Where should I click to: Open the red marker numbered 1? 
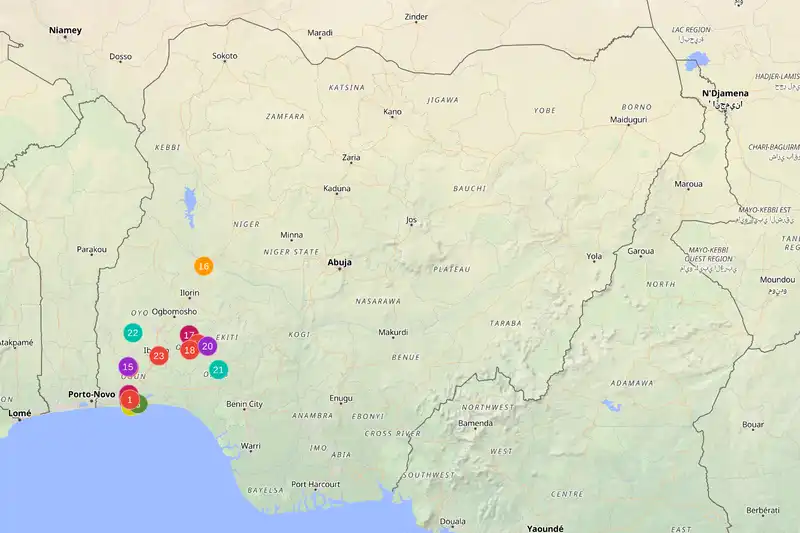pyautogui.click(x=129, y=399)
